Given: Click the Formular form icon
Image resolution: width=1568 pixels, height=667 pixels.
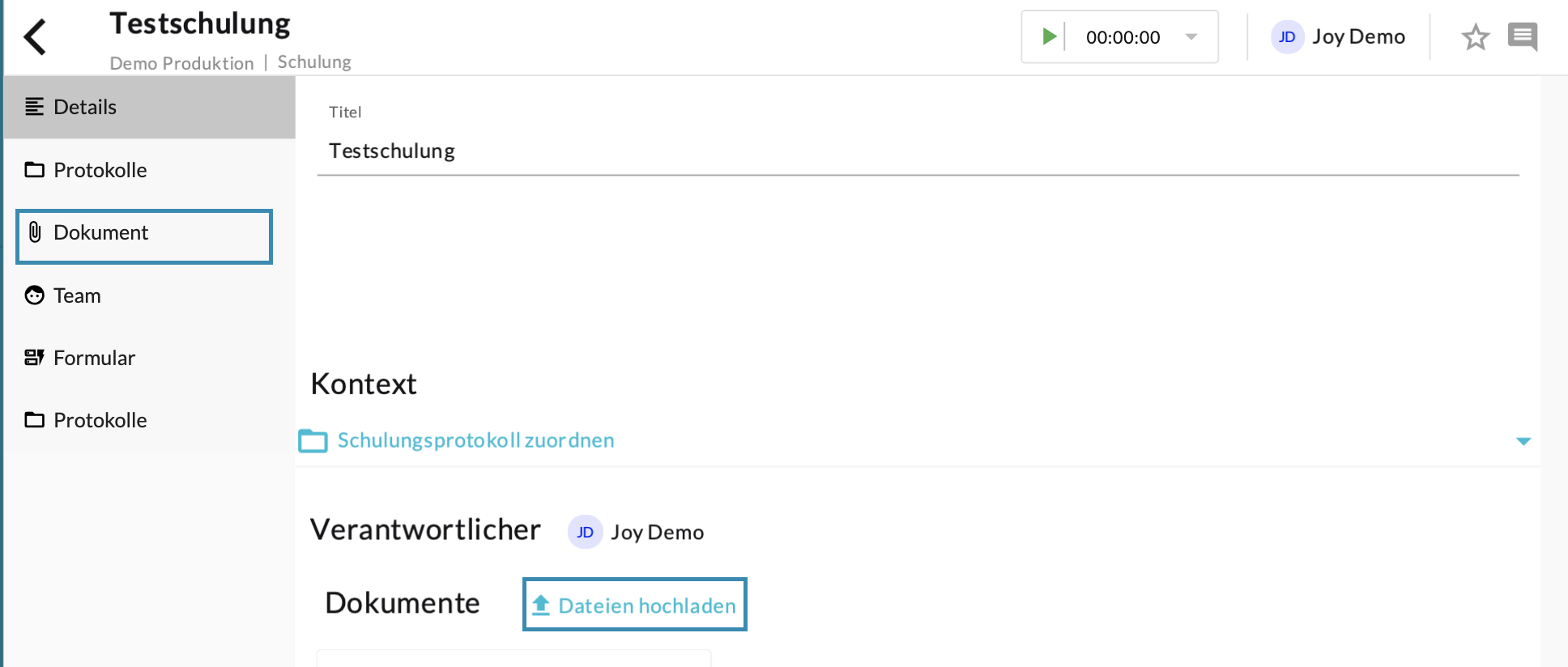Looking at the screenshot, I should point(34,358).
